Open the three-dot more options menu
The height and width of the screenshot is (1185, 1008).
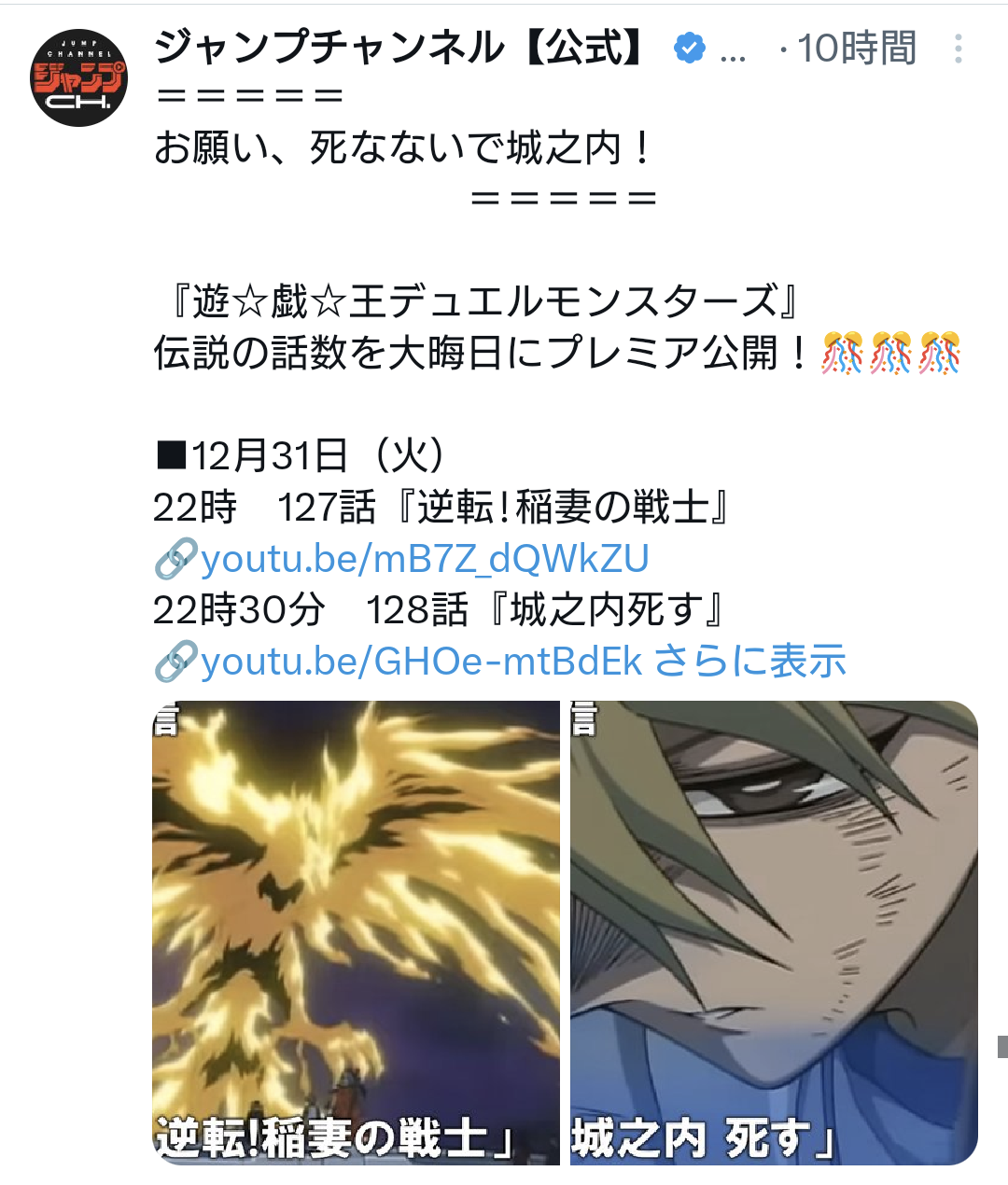pos(958,49)
